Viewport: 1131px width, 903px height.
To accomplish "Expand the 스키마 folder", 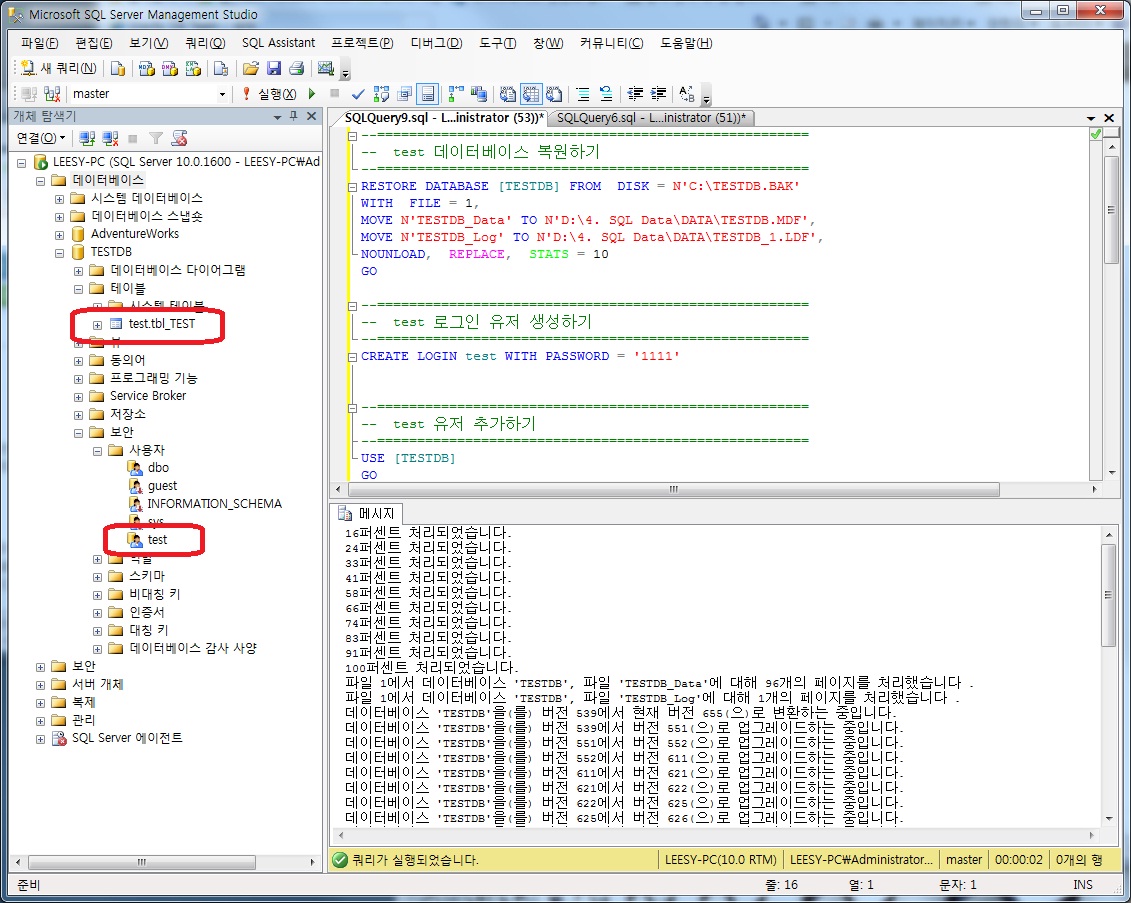I will 97,577.
